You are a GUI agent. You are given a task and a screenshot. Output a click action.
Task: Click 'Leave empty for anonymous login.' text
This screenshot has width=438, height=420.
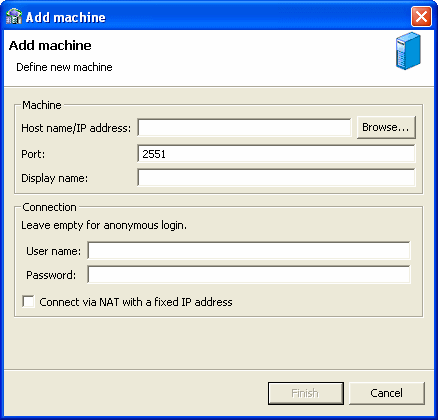pyautogui.click(x=104, y=225)
